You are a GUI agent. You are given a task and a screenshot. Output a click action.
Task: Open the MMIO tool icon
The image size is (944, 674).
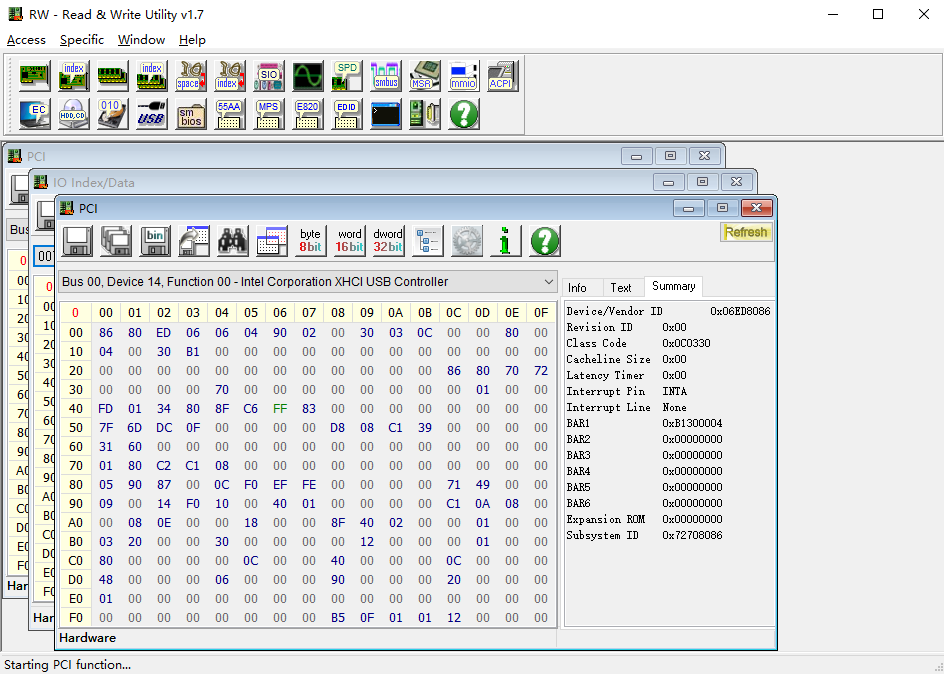click(463, 76)
